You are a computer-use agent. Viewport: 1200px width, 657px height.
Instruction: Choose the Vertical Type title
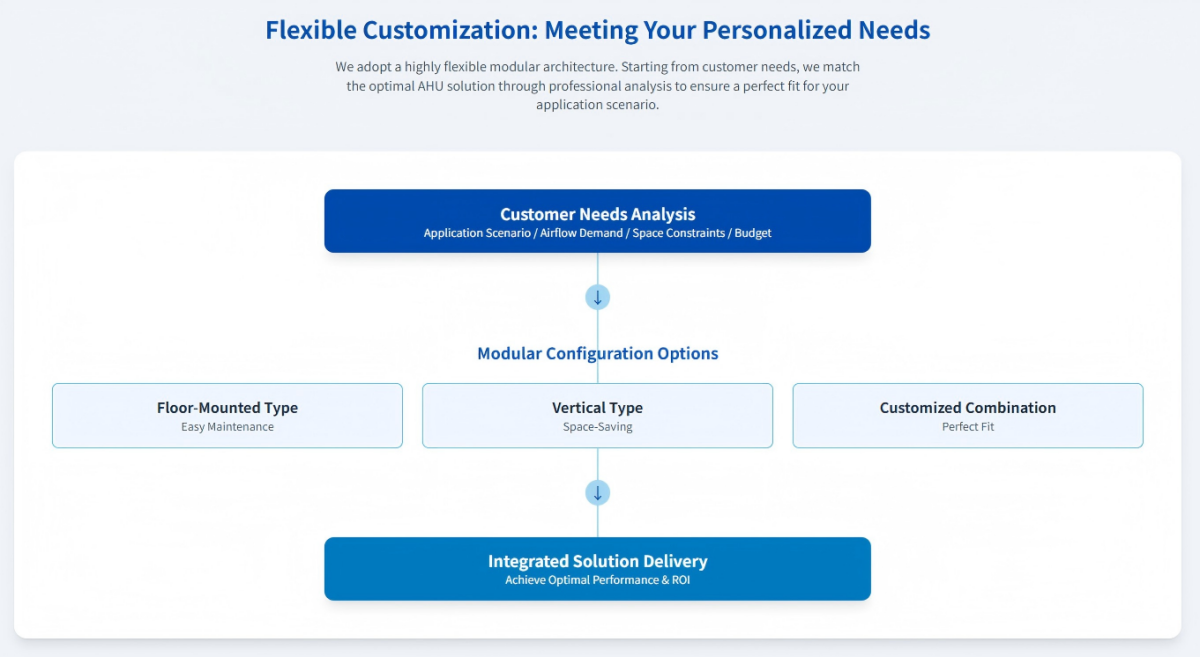tap(597, 408)
